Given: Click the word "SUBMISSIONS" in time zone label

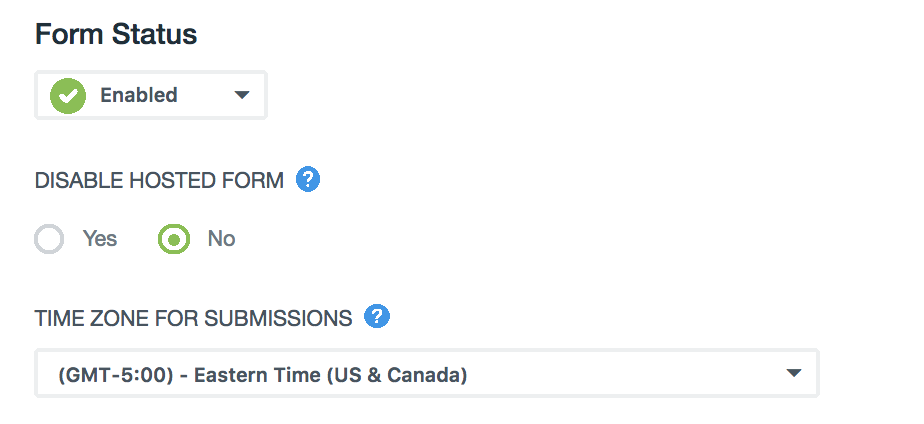Looking at the screenshot, I should point(278,319).
